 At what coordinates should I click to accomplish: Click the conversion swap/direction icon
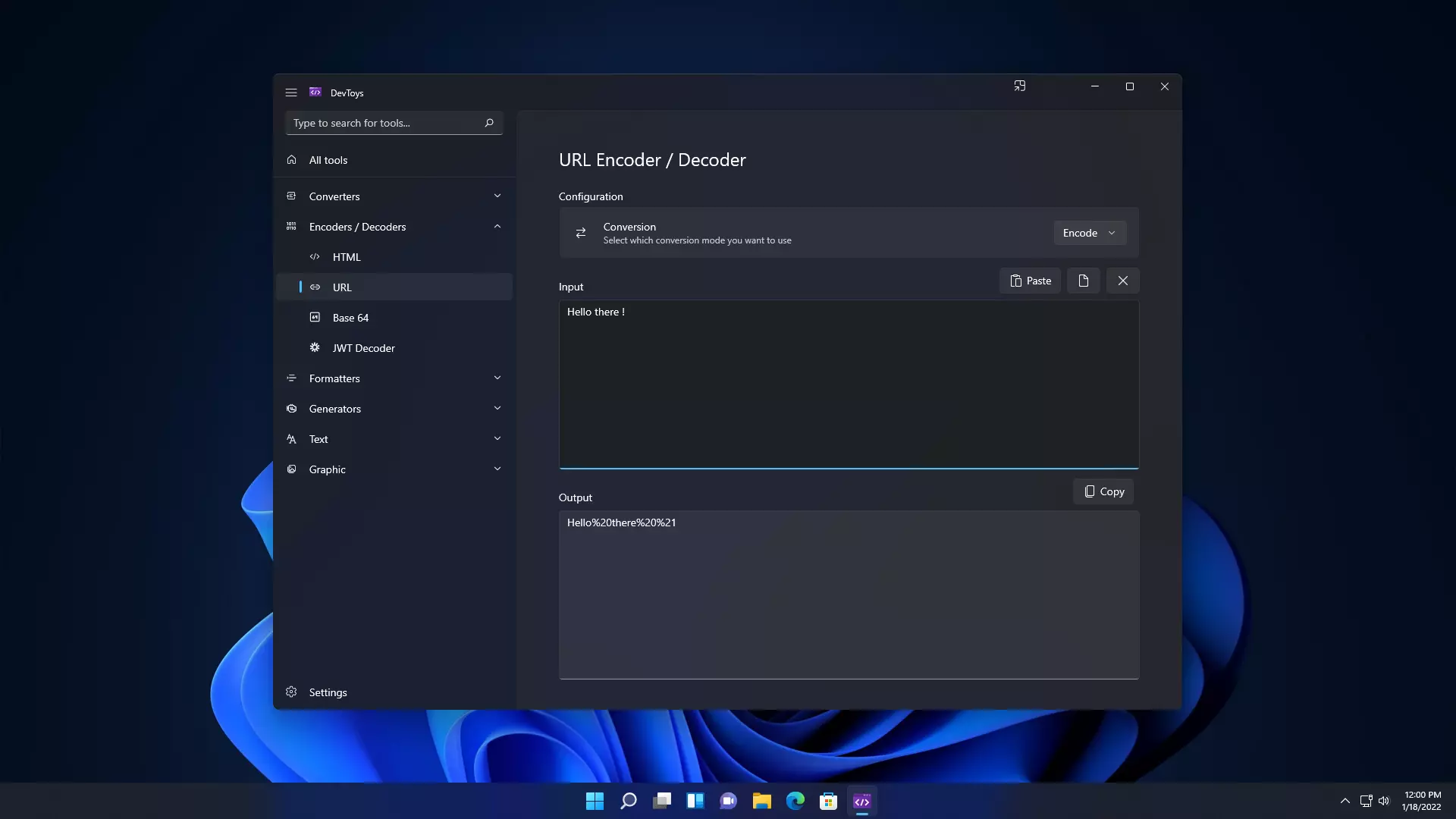tap(580, 232)
